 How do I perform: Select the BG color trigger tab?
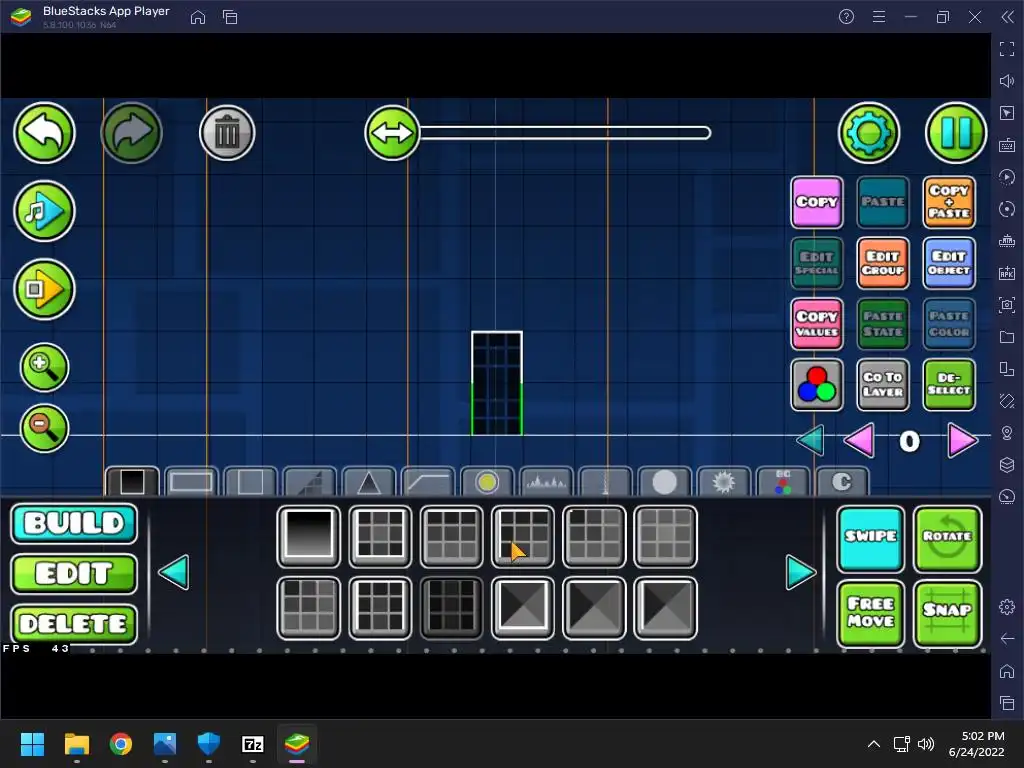[782, 482]
